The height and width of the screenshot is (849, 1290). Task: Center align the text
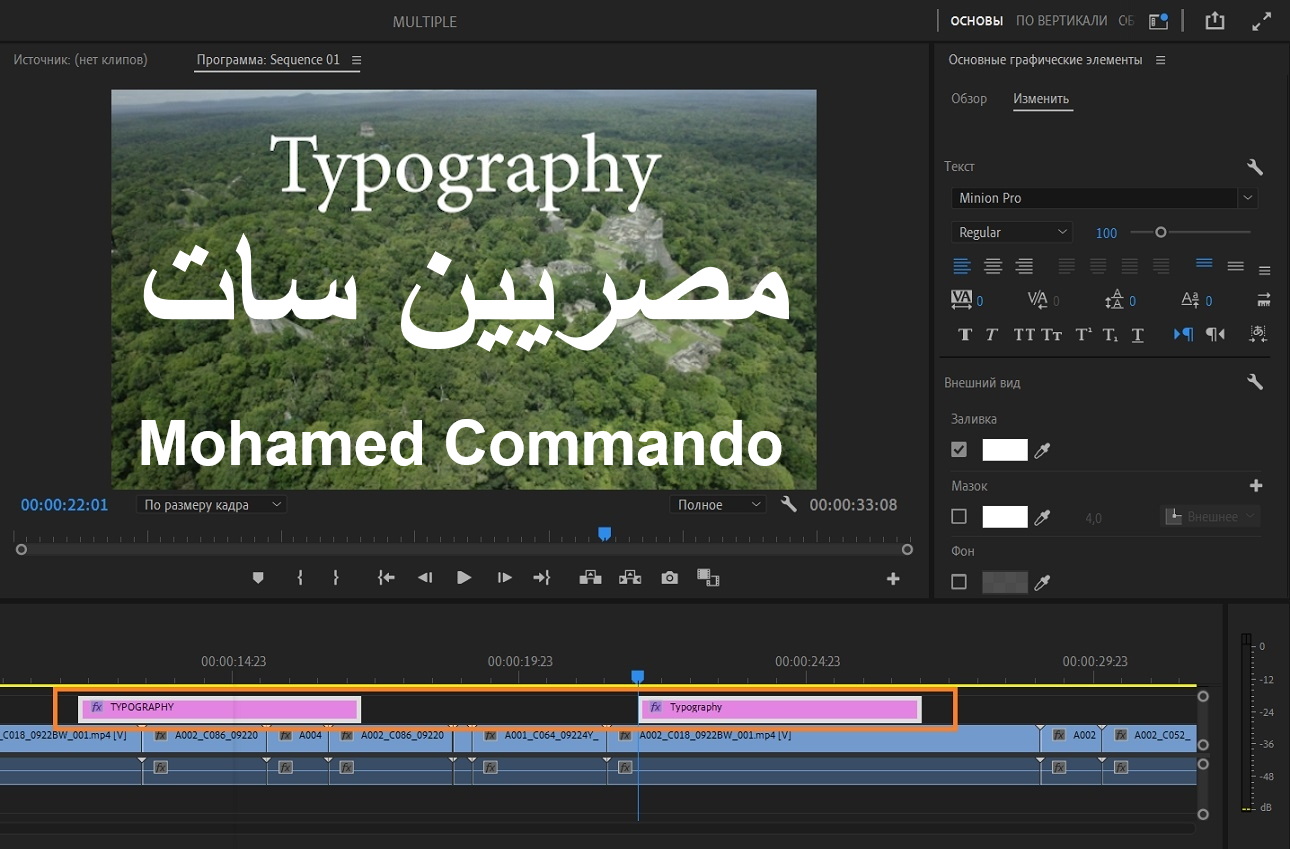point(993,266)
